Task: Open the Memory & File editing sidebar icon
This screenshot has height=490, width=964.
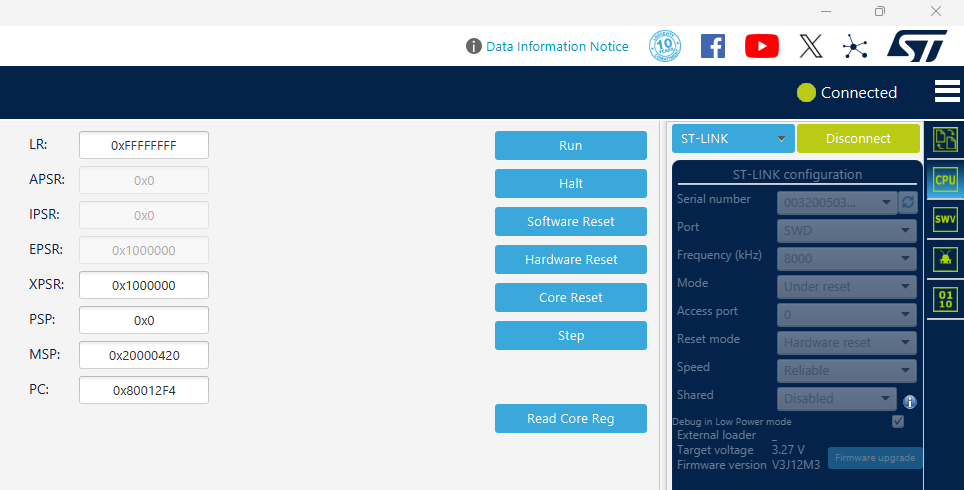Action: point(945,140)
